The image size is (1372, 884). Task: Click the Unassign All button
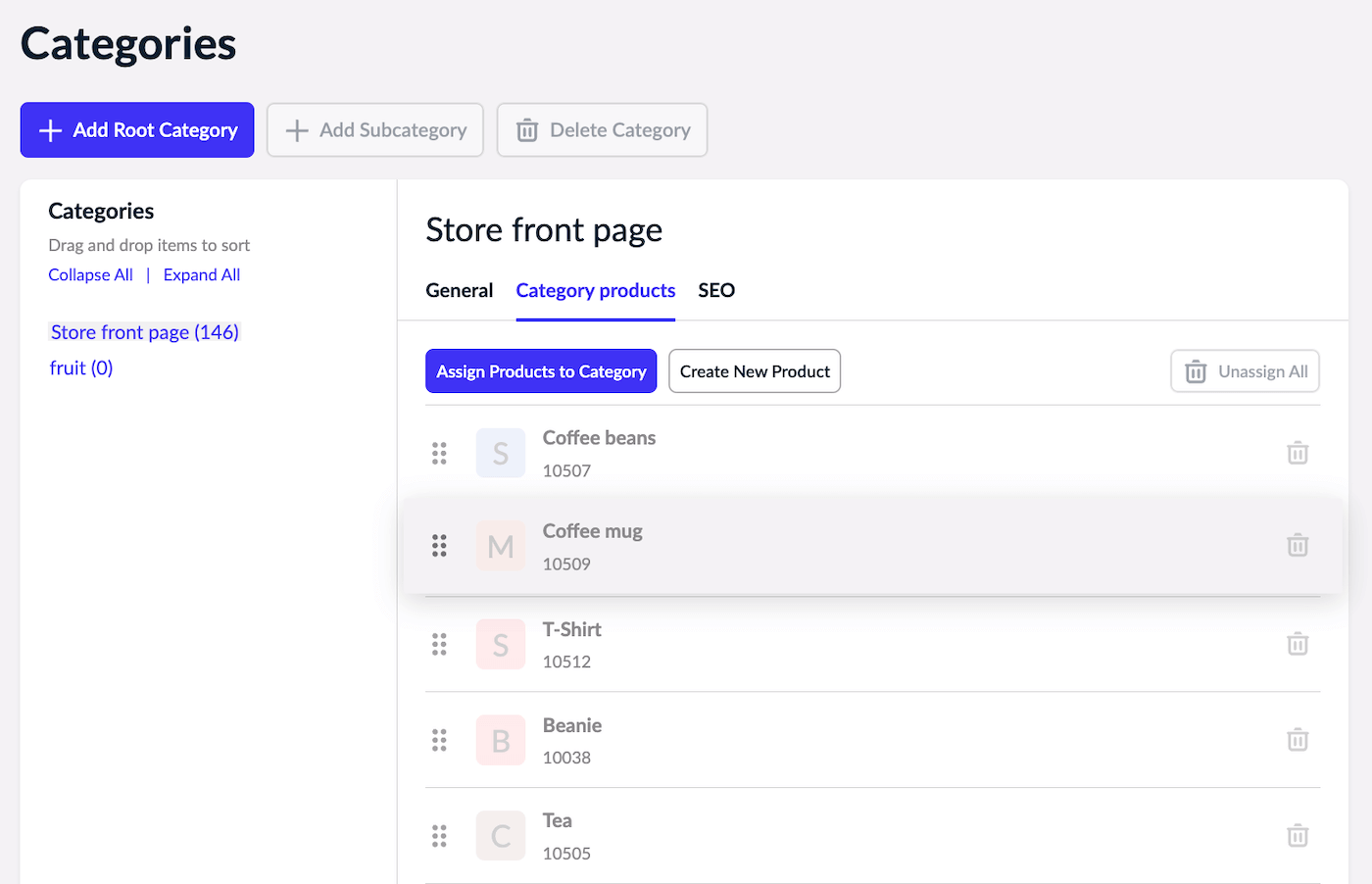1245,371
